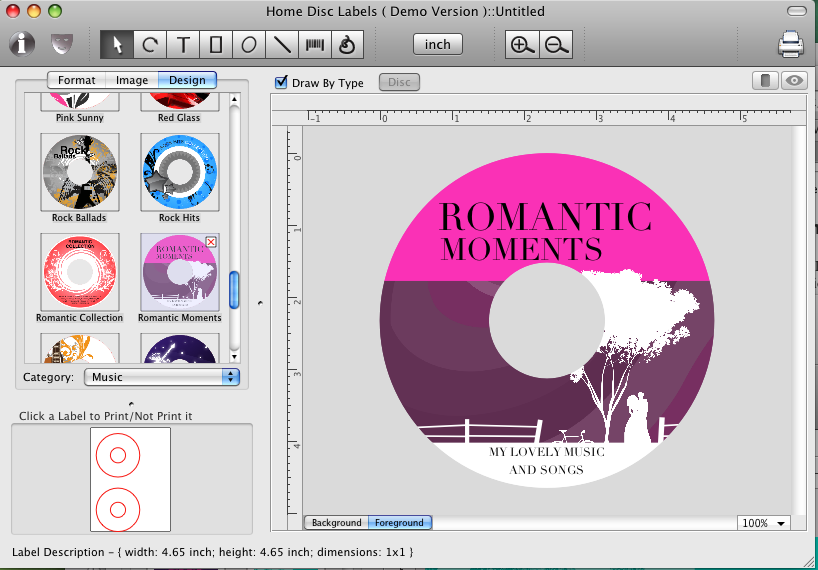Click the inch units button

(x=437, y=45)
